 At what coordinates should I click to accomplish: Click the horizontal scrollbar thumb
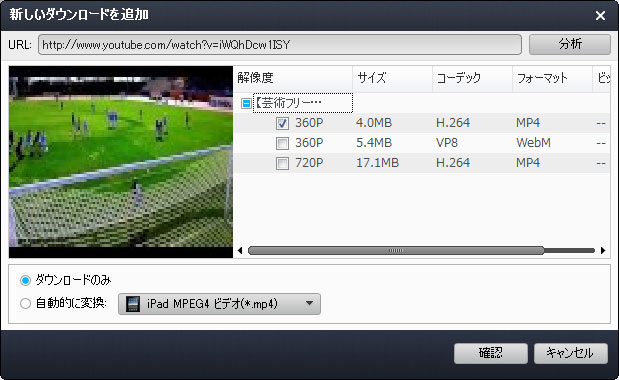pos(396,251)
